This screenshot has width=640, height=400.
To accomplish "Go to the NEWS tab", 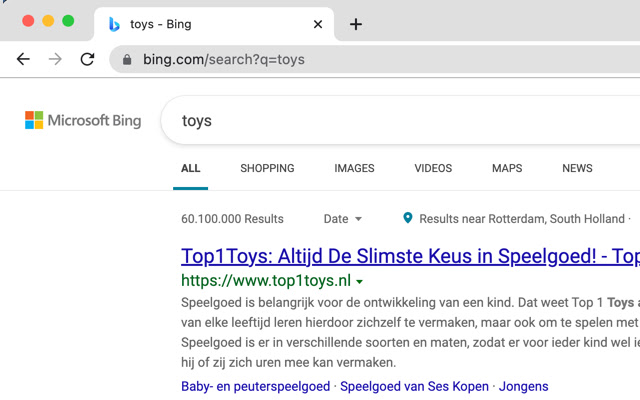I will (577, 168).
